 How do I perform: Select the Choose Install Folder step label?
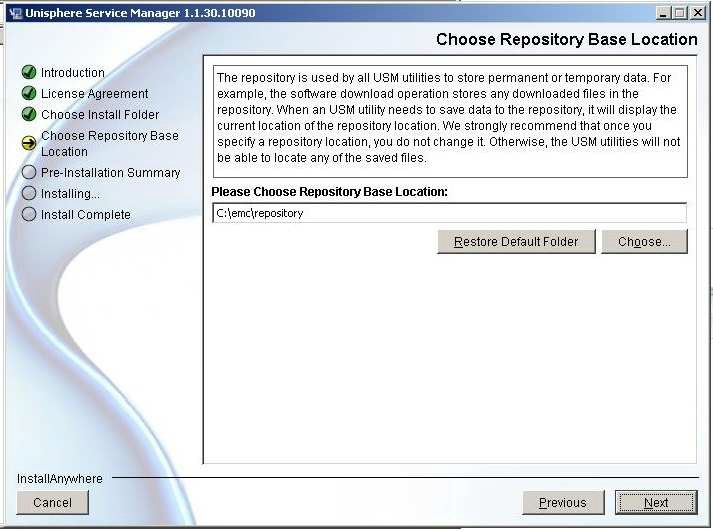pos(100,115)
